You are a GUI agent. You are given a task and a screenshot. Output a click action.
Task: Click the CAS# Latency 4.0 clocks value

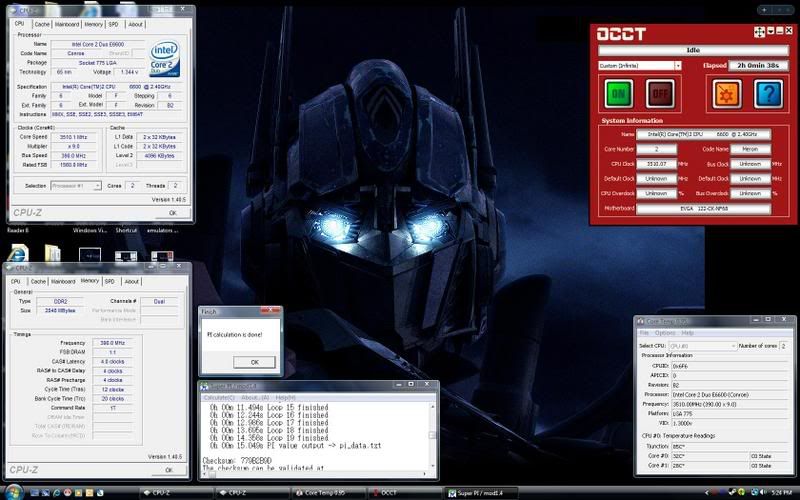point(113,362)
